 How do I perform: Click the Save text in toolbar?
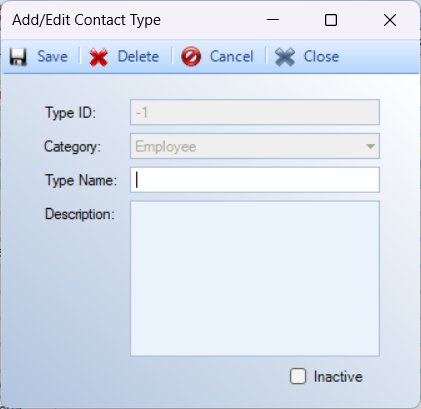pos(52,56)
